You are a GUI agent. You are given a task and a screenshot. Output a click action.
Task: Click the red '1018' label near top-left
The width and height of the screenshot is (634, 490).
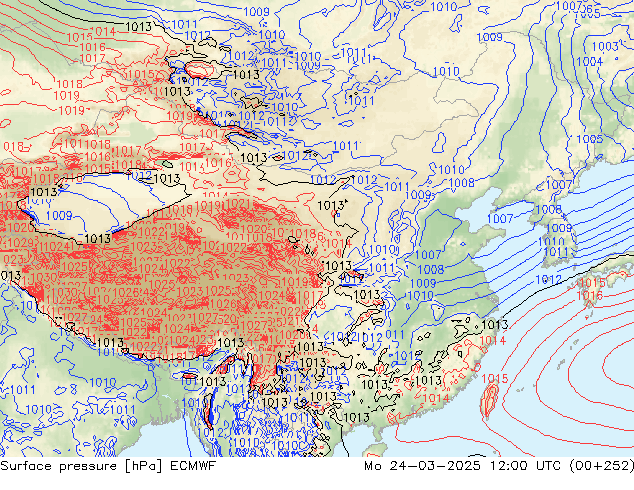coord(70,84)
